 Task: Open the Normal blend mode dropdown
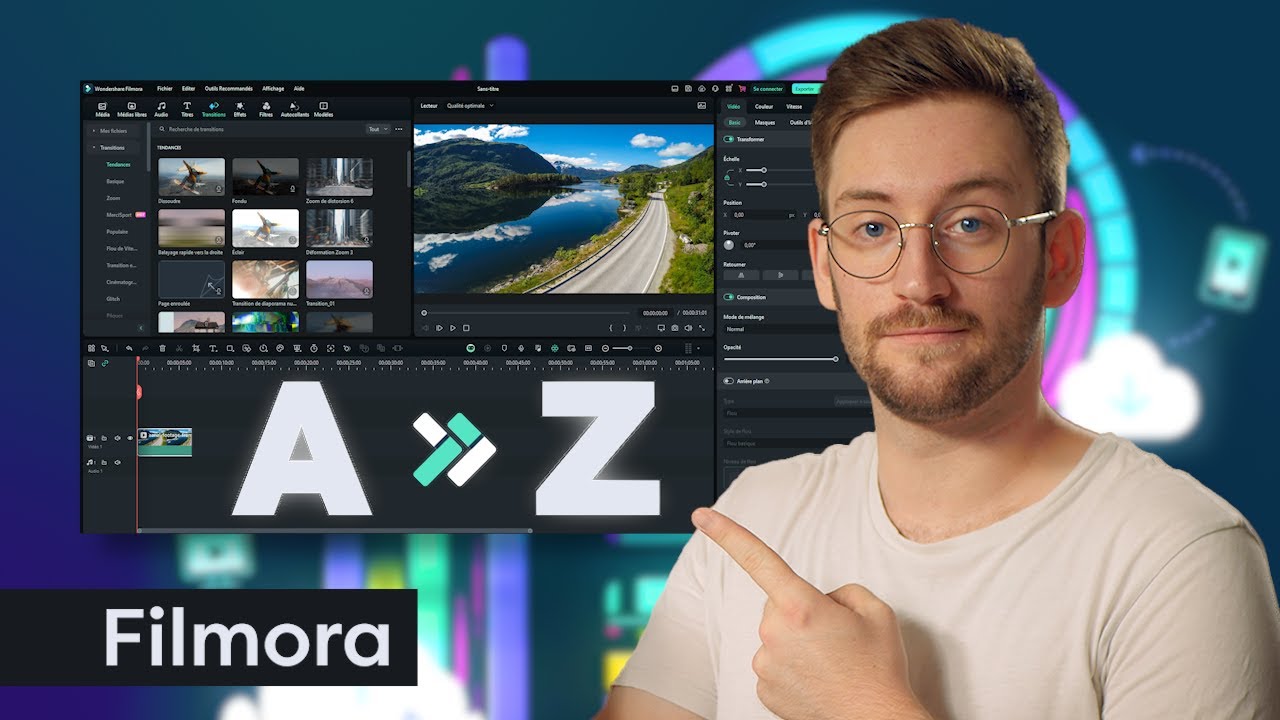click(x=780, y=329)
